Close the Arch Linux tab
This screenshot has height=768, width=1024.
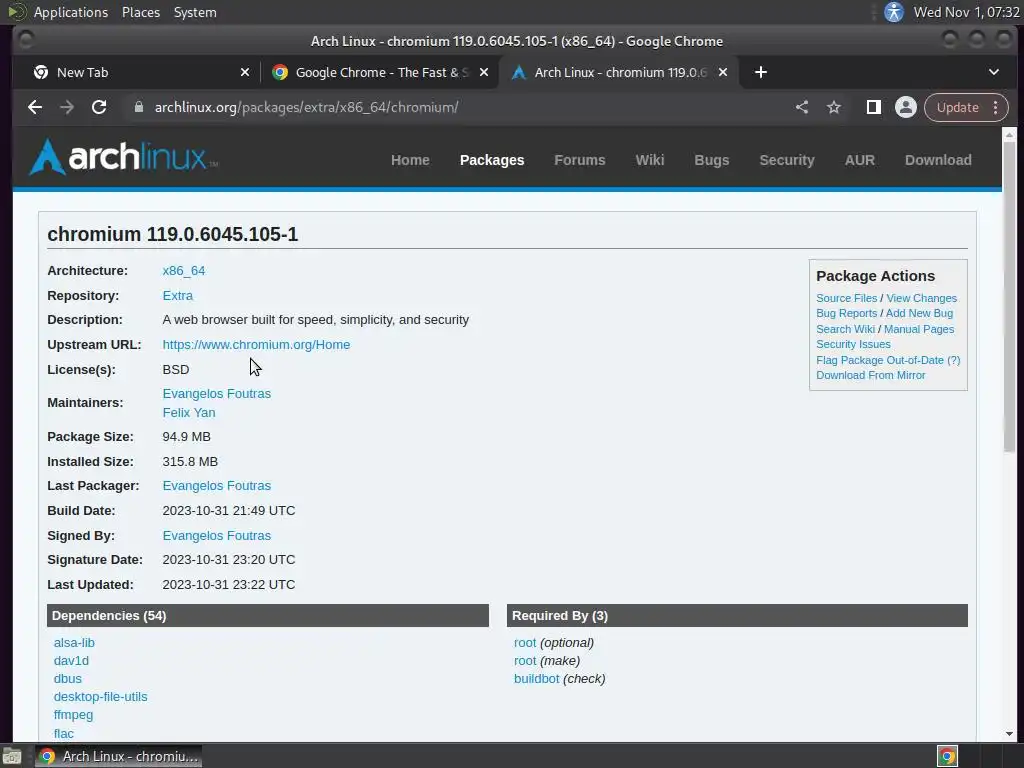pyautogui.click(x=723, y=72)
